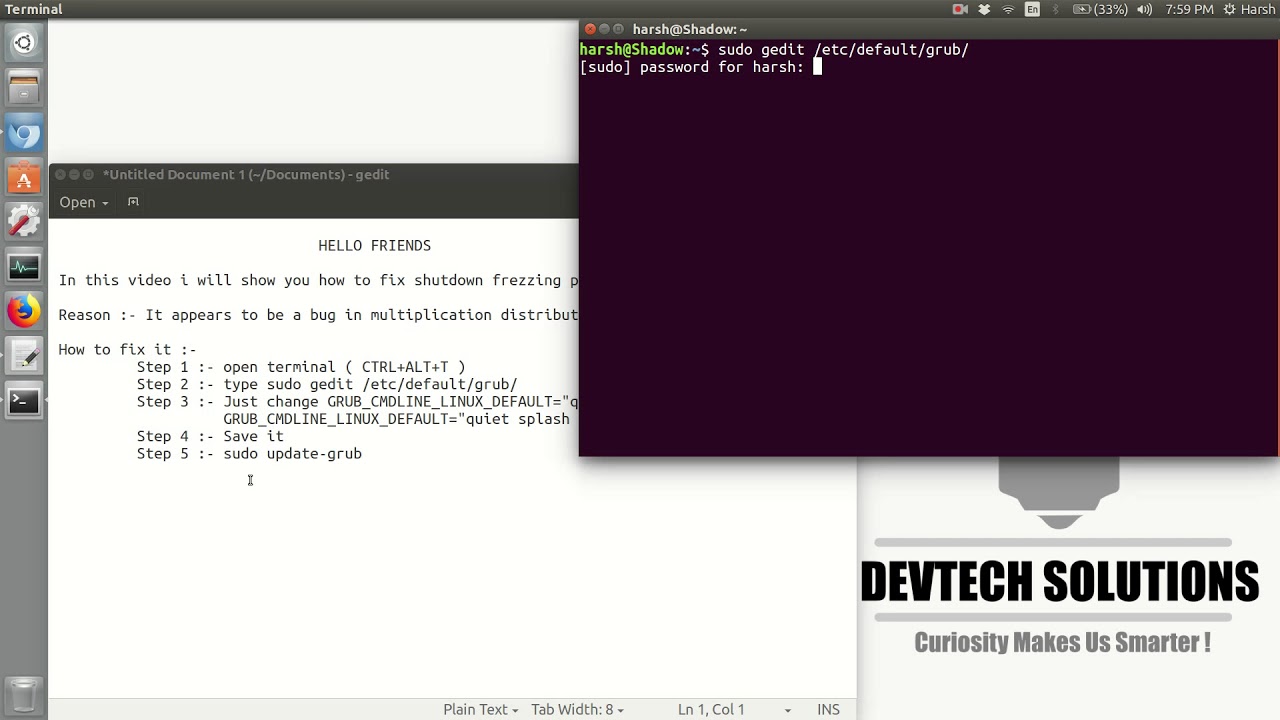Screen dimensions: 1280x720
Task: Click the Step 3 Just change line
Action: (x=357, y=402)
